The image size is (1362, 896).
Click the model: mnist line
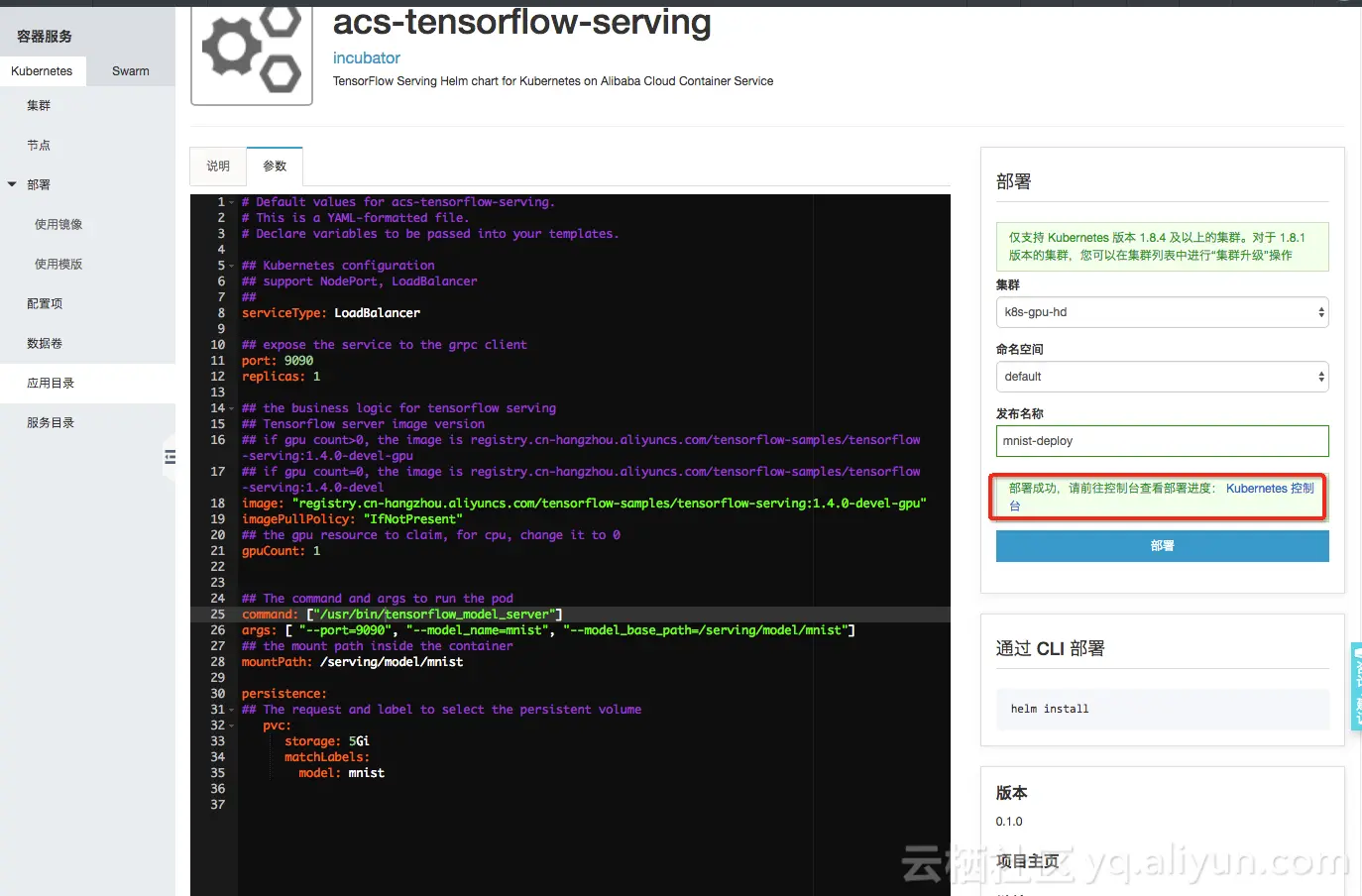tap(342, 773)
